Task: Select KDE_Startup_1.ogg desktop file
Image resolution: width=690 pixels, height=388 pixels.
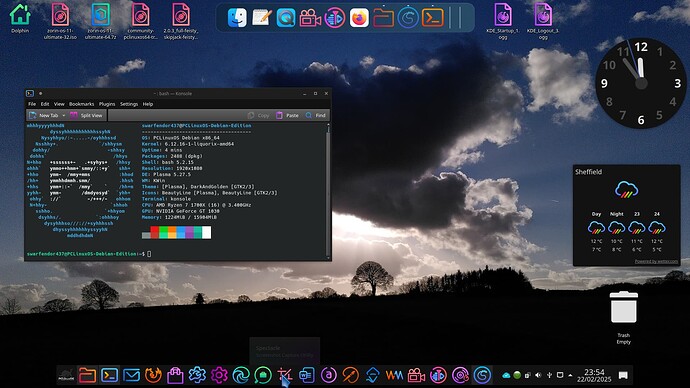Action: tap(503, 21)
